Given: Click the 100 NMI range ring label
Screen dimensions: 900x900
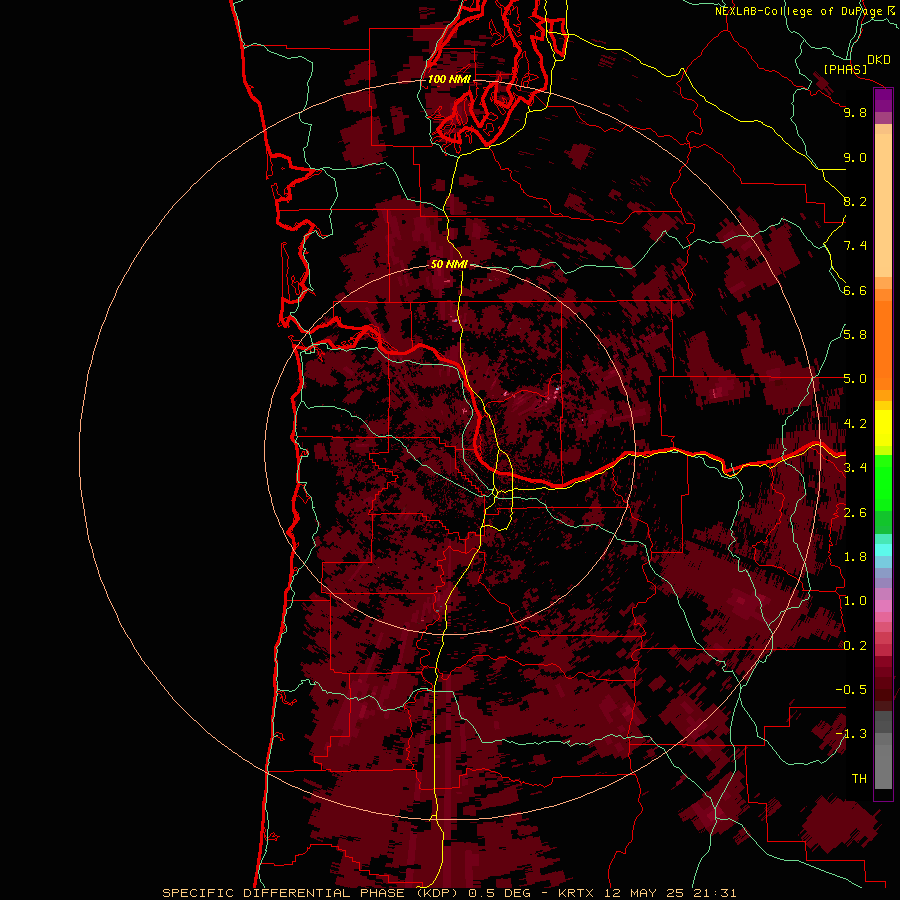Looking at the screenshot, I should pos(449,79).
